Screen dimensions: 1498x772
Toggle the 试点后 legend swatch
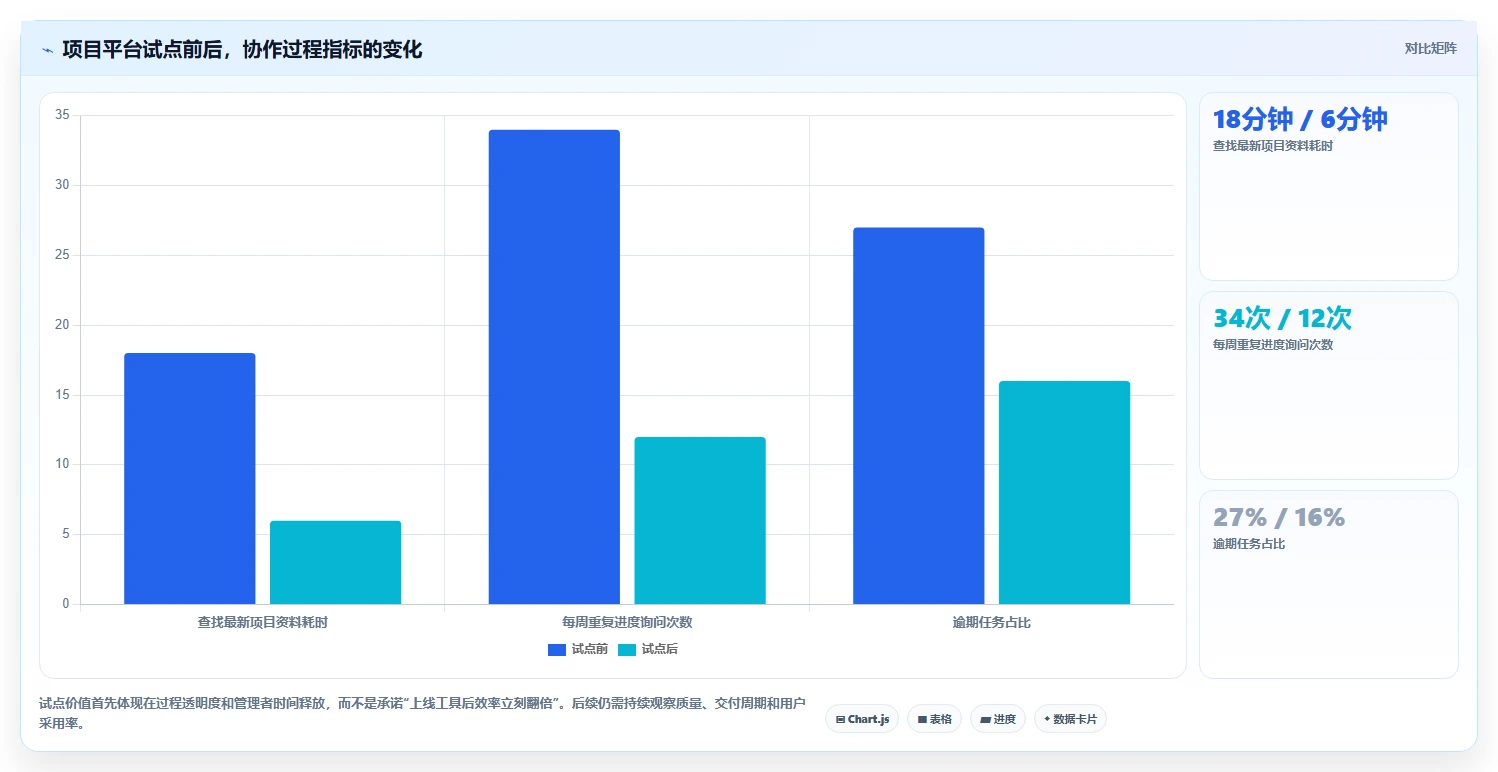(627, 650)
